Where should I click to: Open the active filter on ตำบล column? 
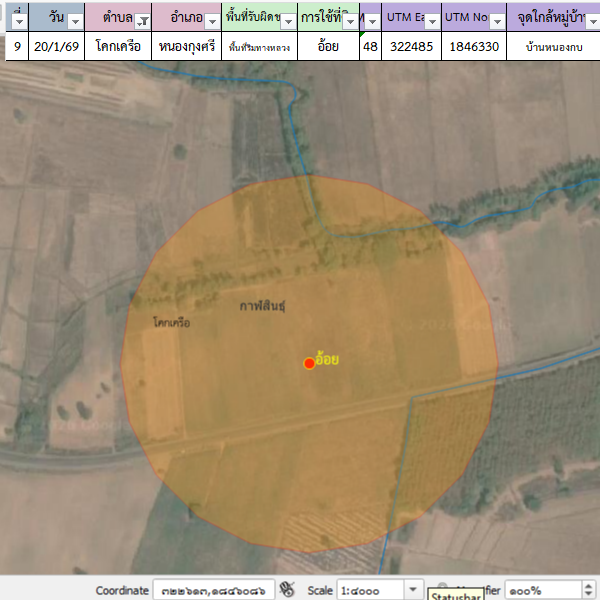tap(142, 21)
